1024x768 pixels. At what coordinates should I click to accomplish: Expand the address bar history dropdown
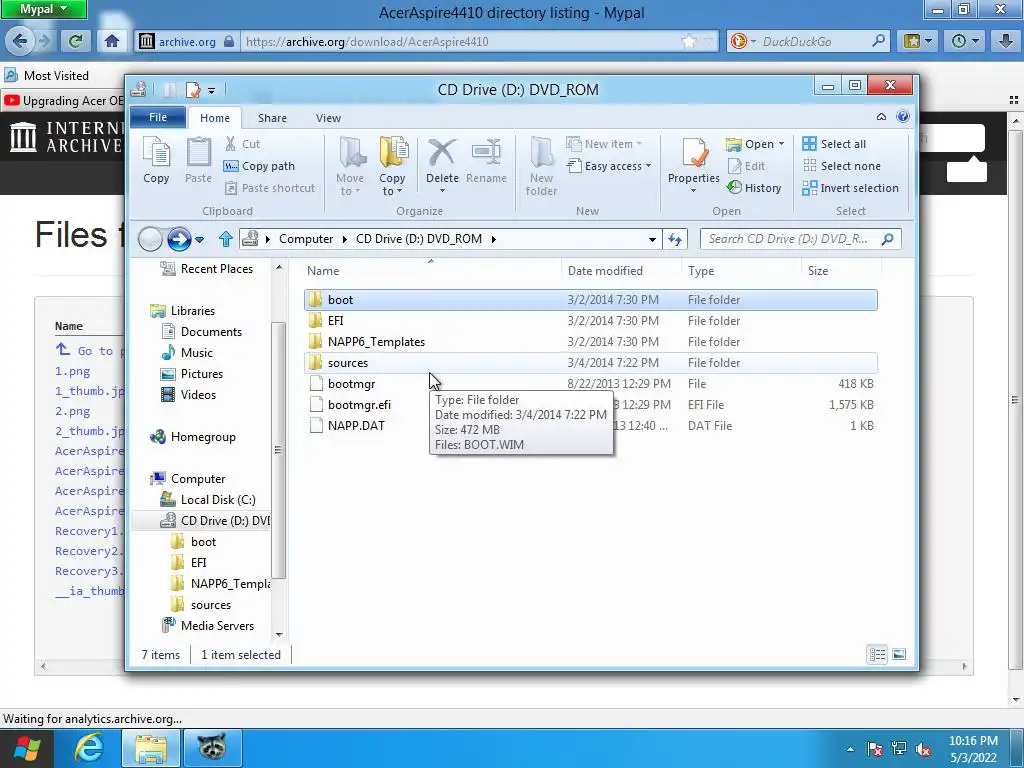(652, 240)
